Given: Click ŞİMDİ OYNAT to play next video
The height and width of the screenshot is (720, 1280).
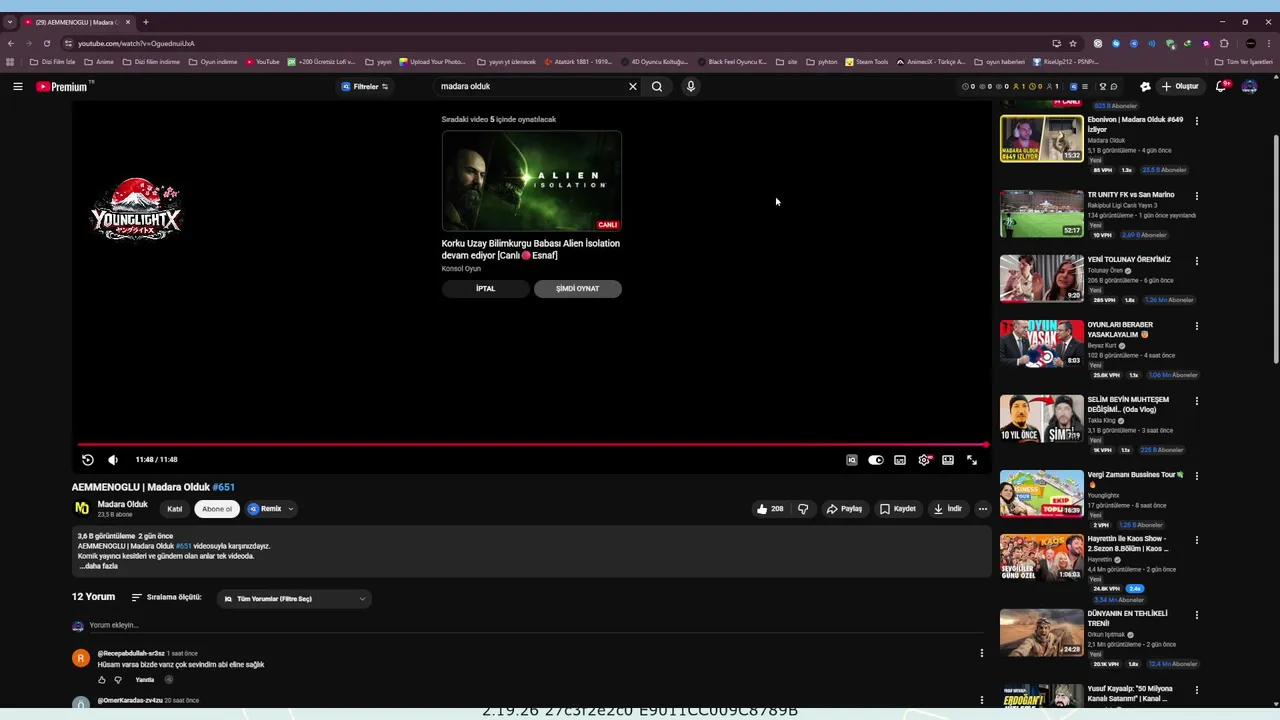Looking at the screenshot, I should click(578, 289).
